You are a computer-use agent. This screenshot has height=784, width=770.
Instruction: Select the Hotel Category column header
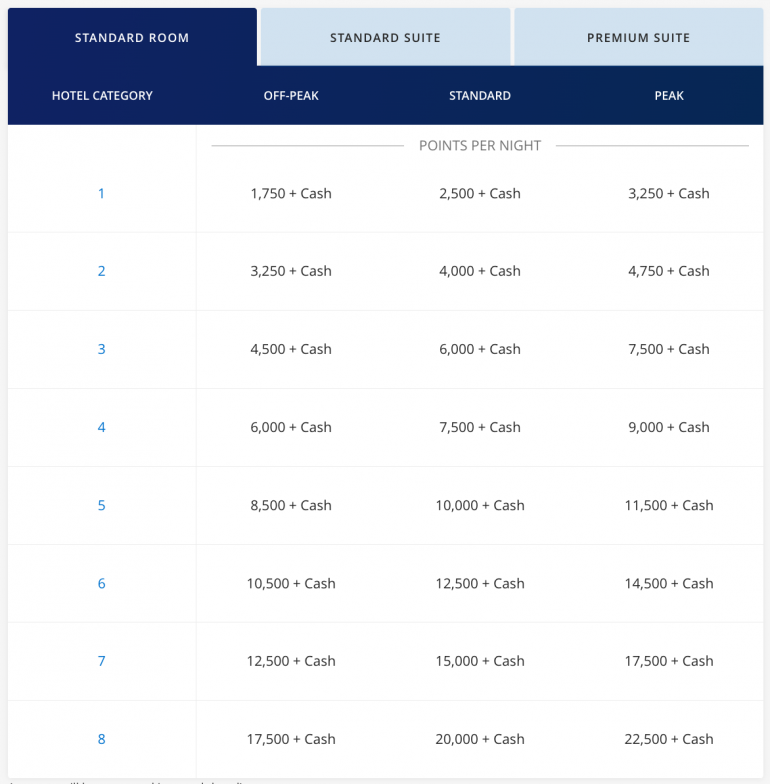[102, 96]
